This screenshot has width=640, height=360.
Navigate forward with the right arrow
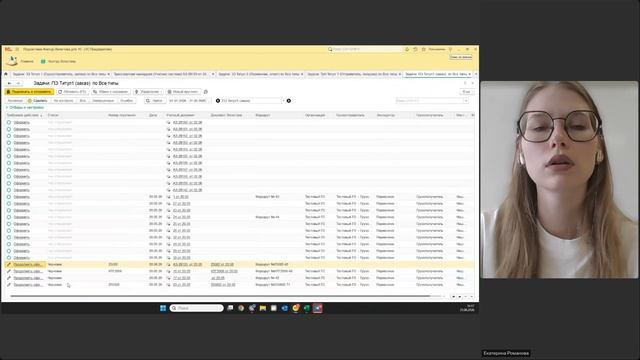[x=18, y=83]
